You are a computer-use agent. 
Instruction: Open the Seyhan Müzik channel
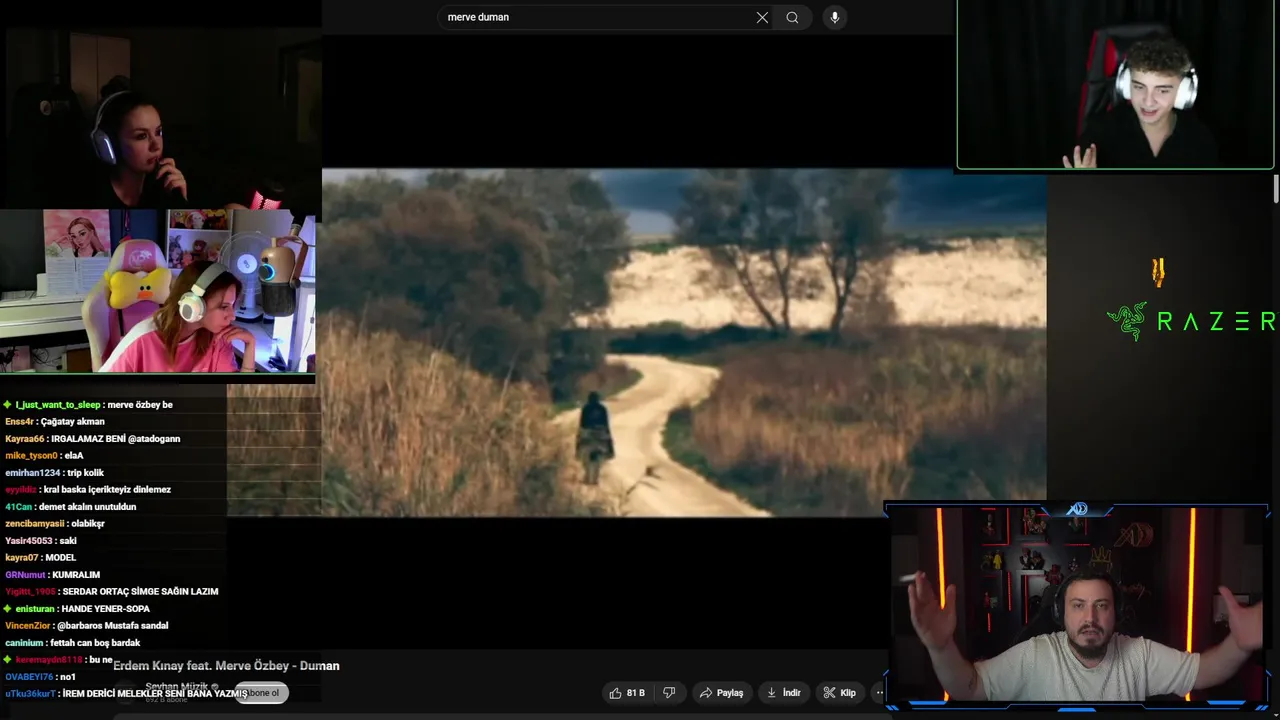(x=176, y=687)
